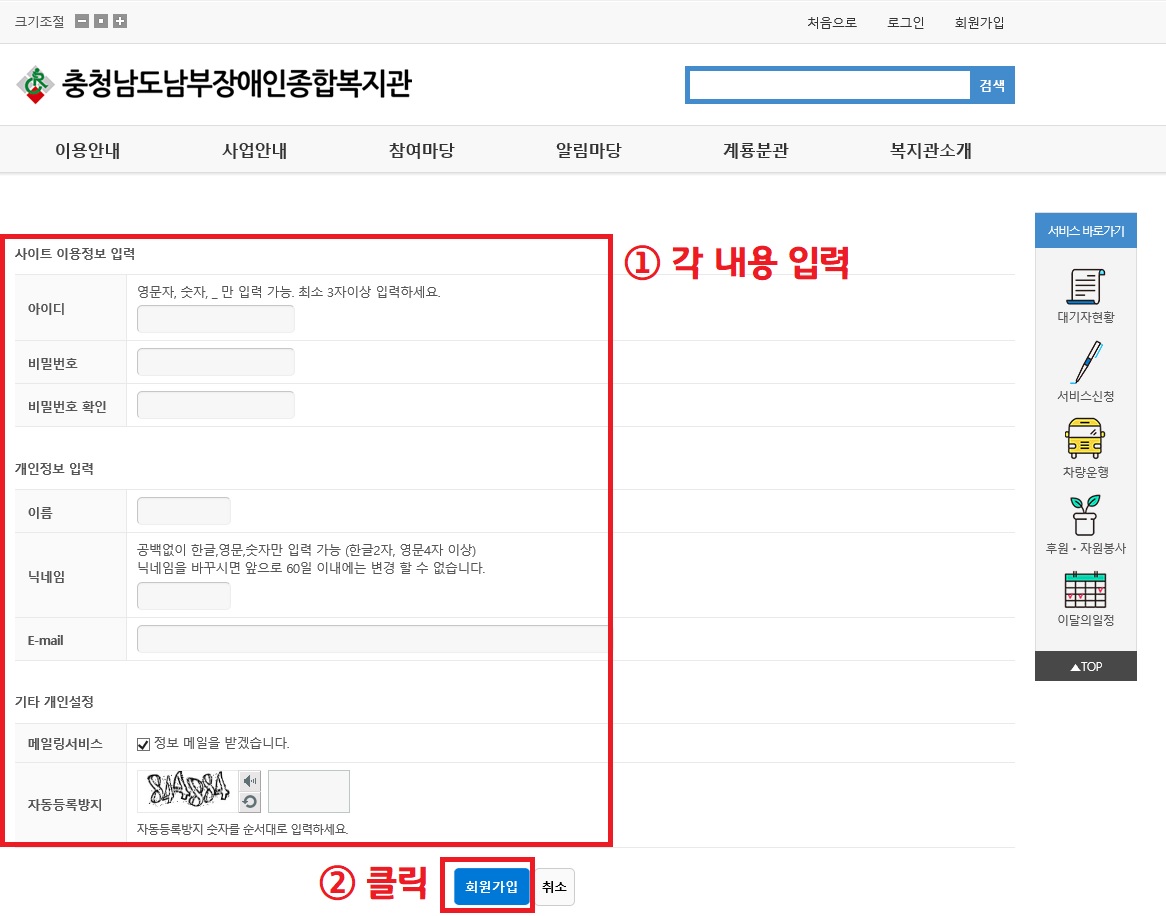1166x916 pixels.
Task: Open the 차량운행 bus icon
Action: [1085, 439]
